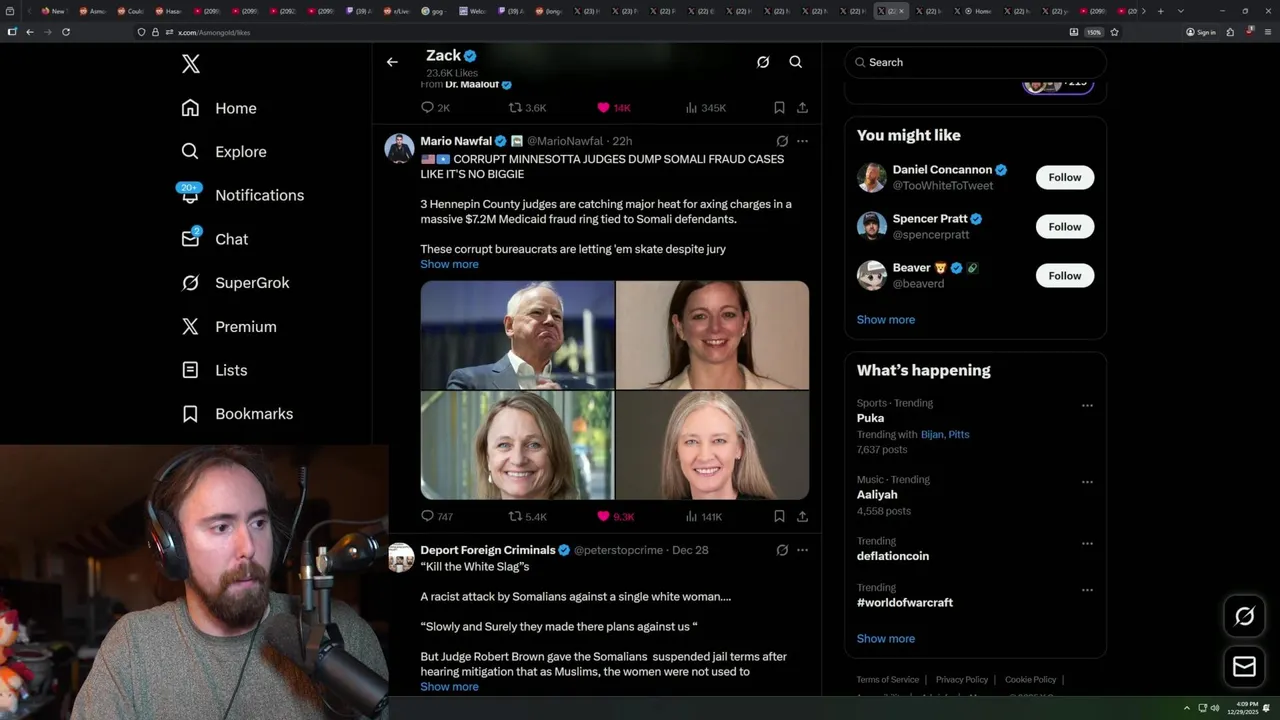Open more options for Aaliyah trend
This screenshot has height=720, width=1280.
pos(1087,482)
